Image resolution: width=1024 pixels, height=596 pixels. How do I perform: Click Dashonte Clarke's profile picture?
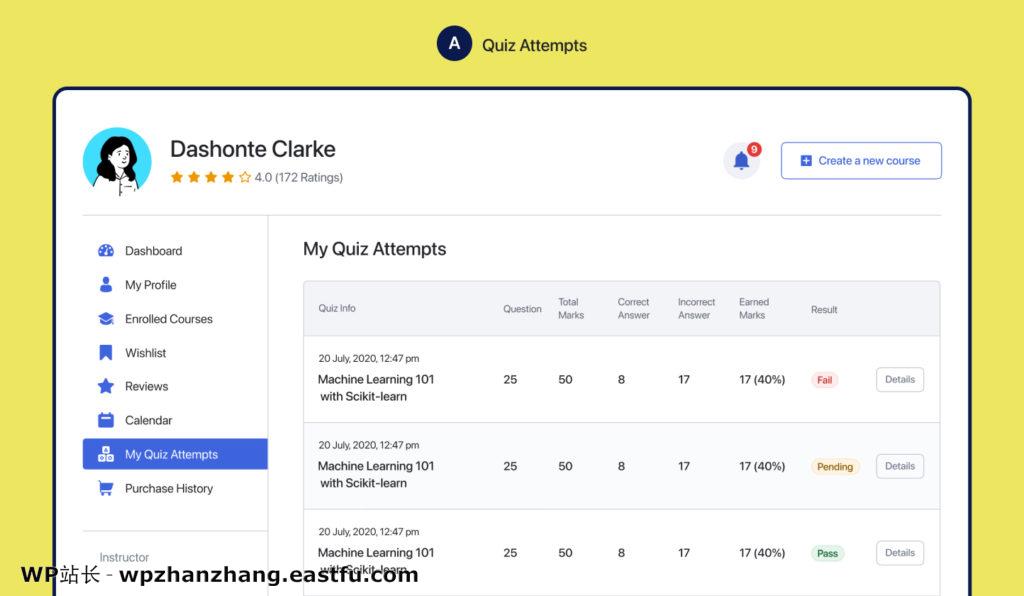point(117,160)
